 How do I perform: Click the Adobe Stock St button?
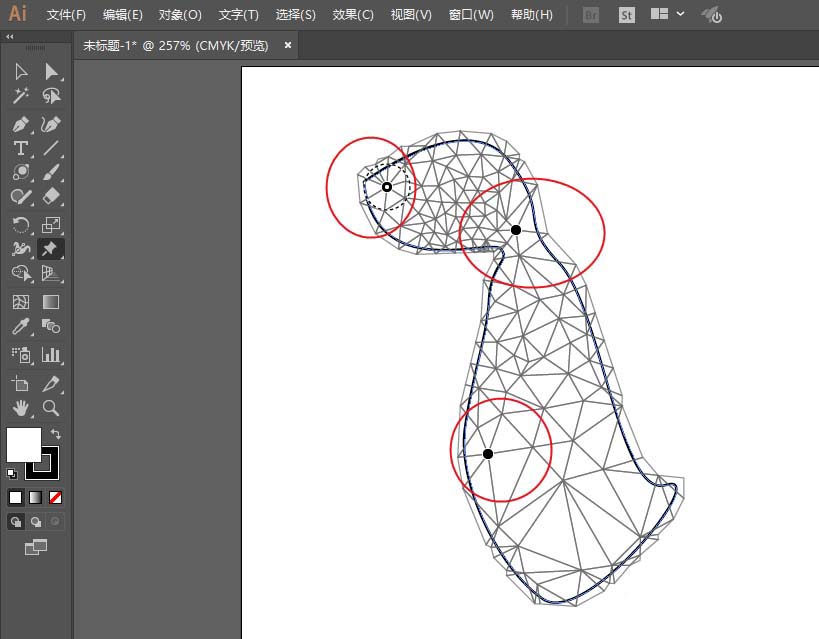(627, 15)
